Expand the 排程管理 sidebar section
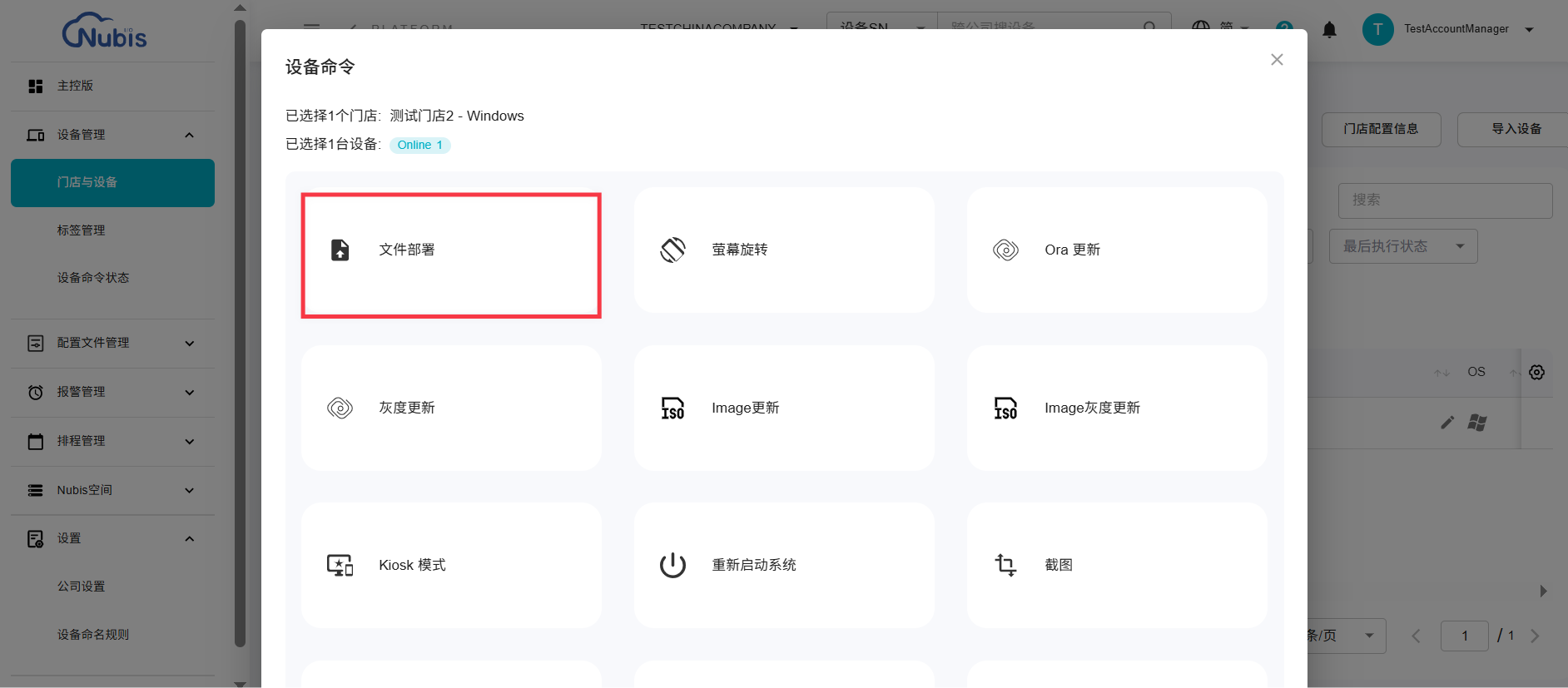1568x688 pixels. 112,441
